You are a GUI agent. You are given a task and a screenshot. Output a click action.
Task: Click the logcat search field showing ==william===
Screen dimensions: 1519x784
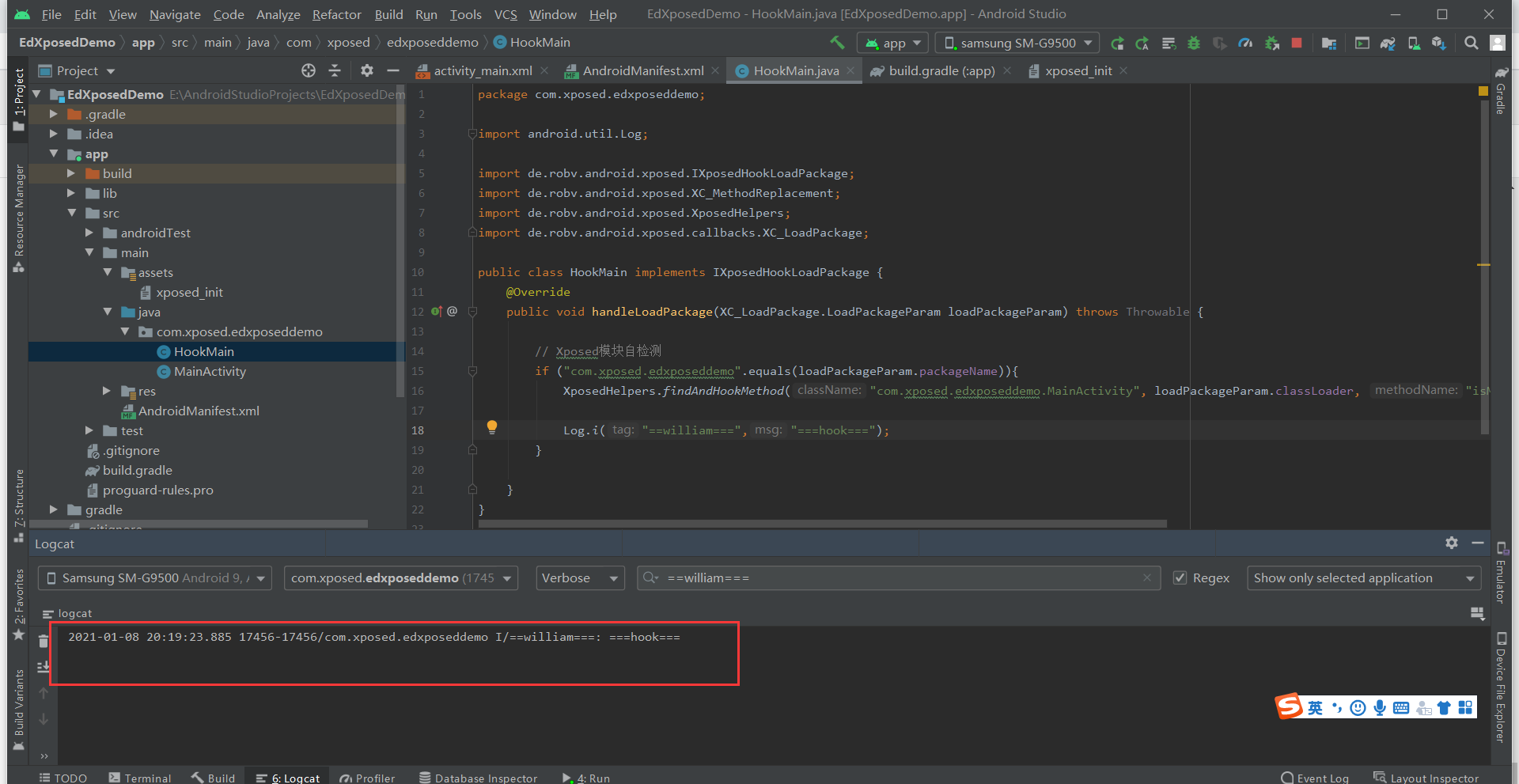pos(870,578)
